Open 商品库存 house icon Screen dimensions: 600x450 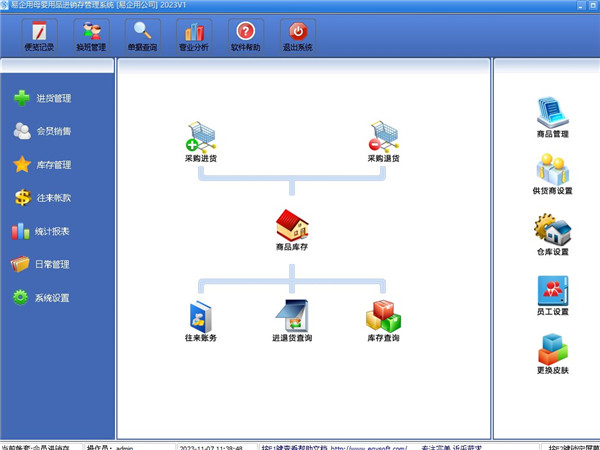(292, 230)
